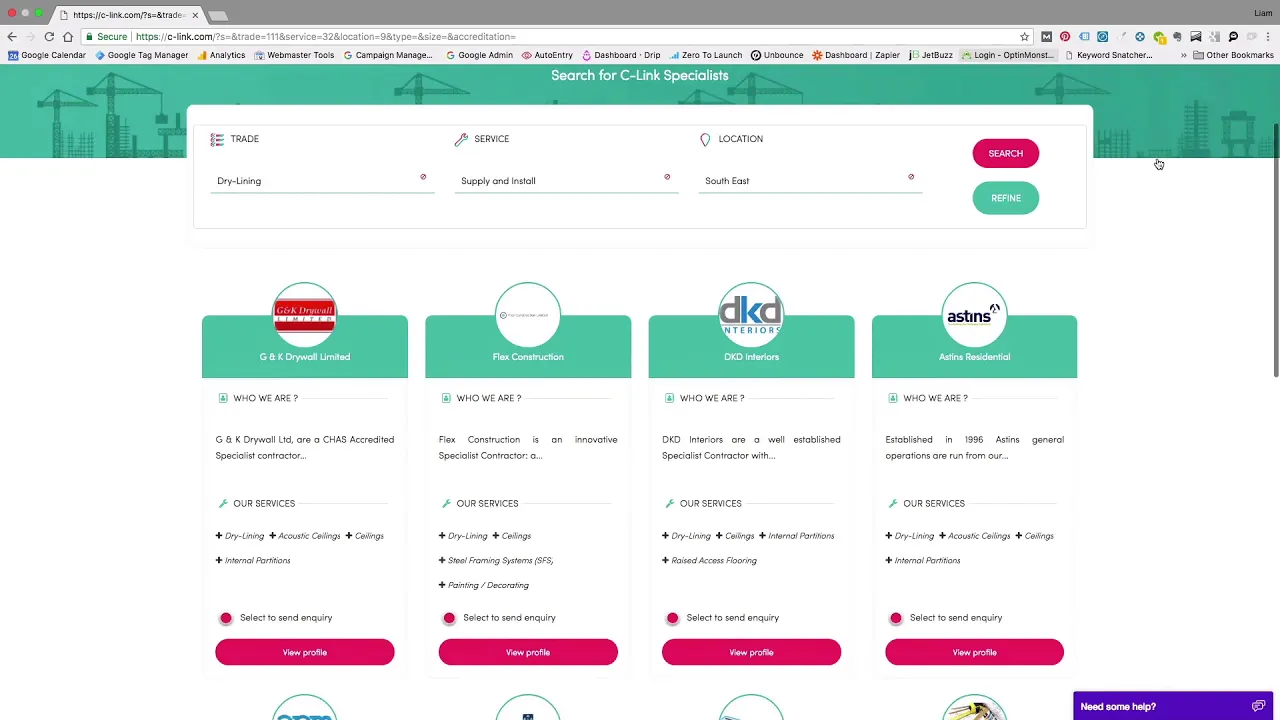
Task: Select Astins Residential to send enquiry
Action: click(x=896, y=618)
